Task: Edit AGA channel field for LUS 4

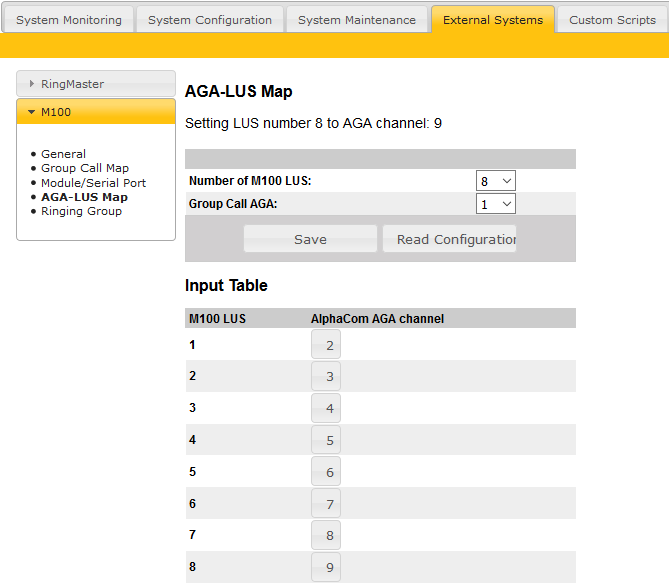Action: pyautogui.click(x=326, y=440)
